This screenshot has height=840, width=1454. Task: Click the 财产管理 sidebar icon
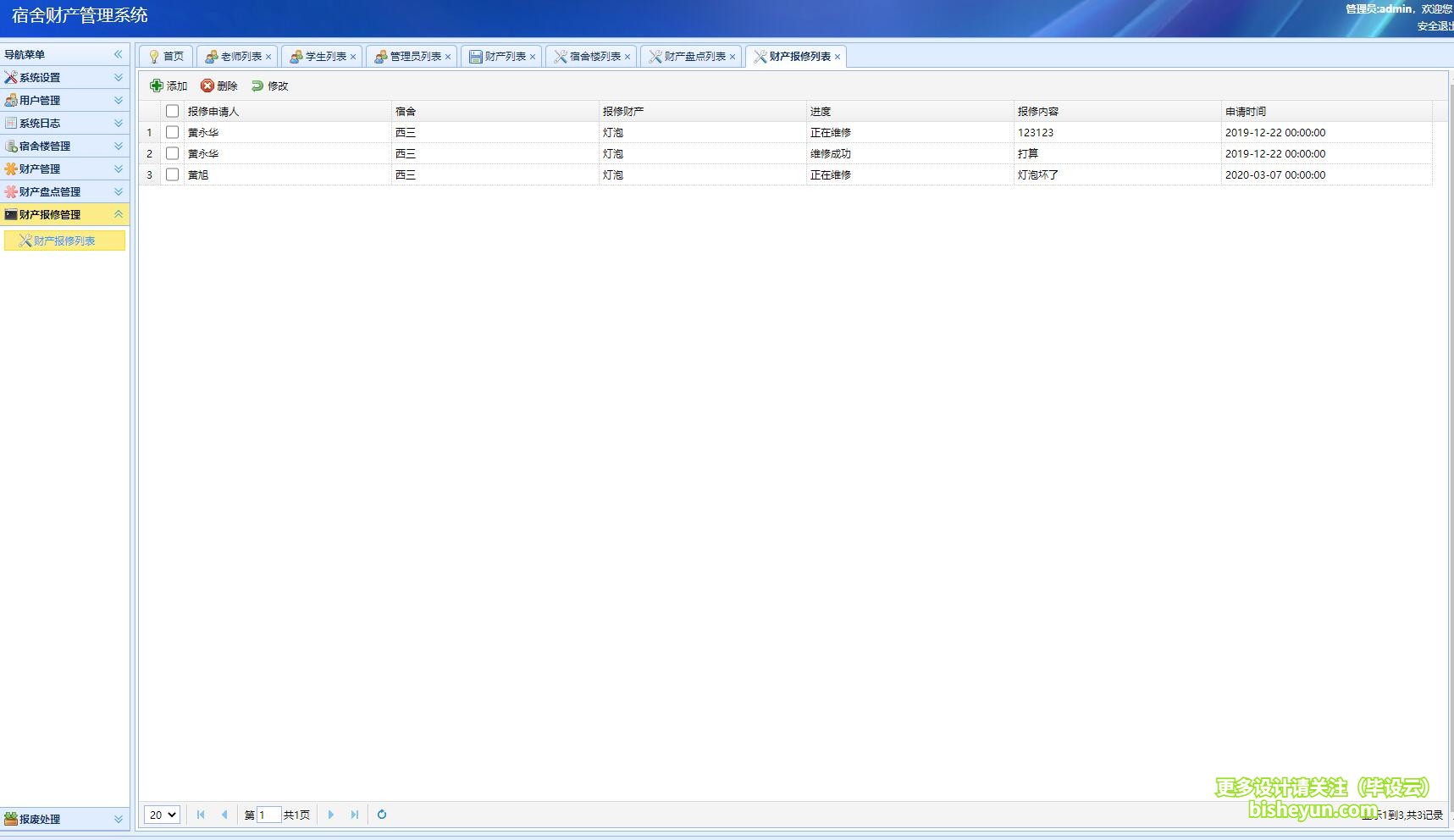[11, 169]
